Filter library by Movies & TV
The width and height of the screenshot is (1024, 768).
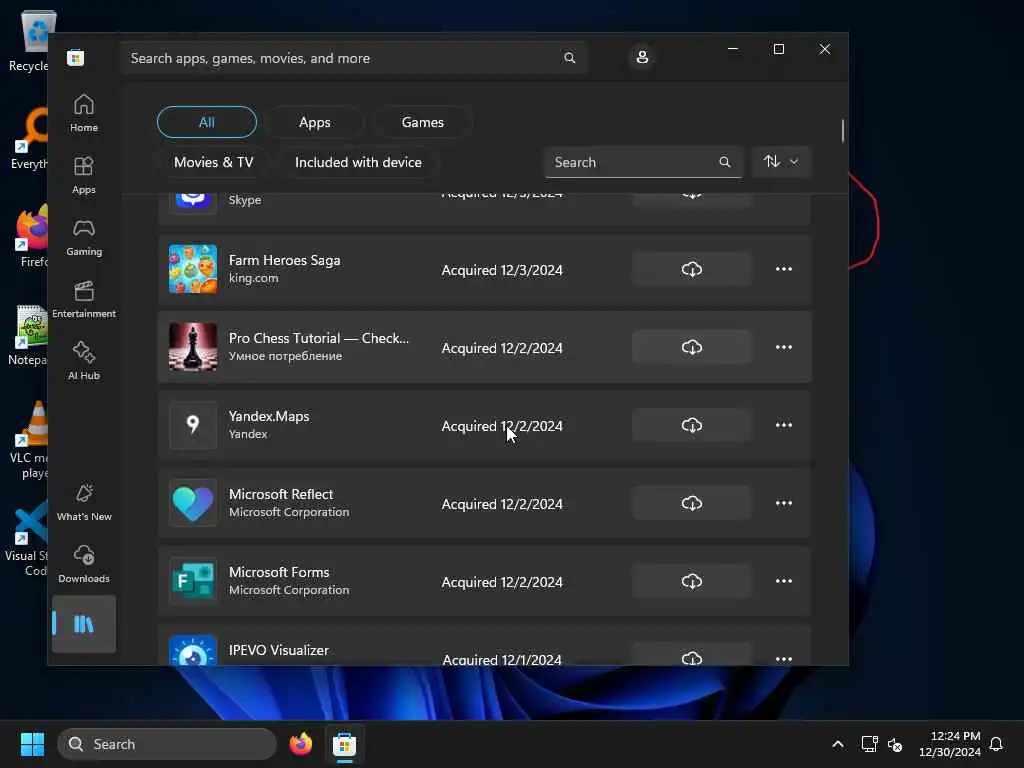pyautogui.click(x=214, y=162)
